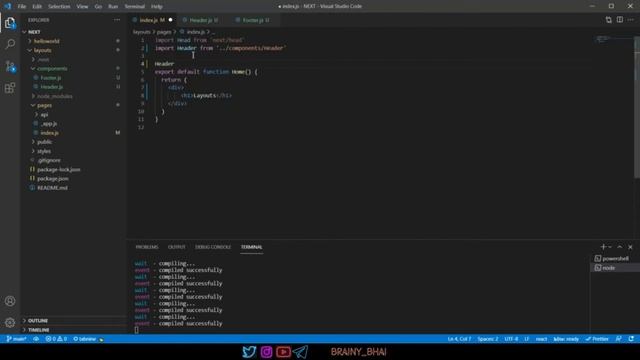
Task: Open README.md in the explorer
Action: 52,188
